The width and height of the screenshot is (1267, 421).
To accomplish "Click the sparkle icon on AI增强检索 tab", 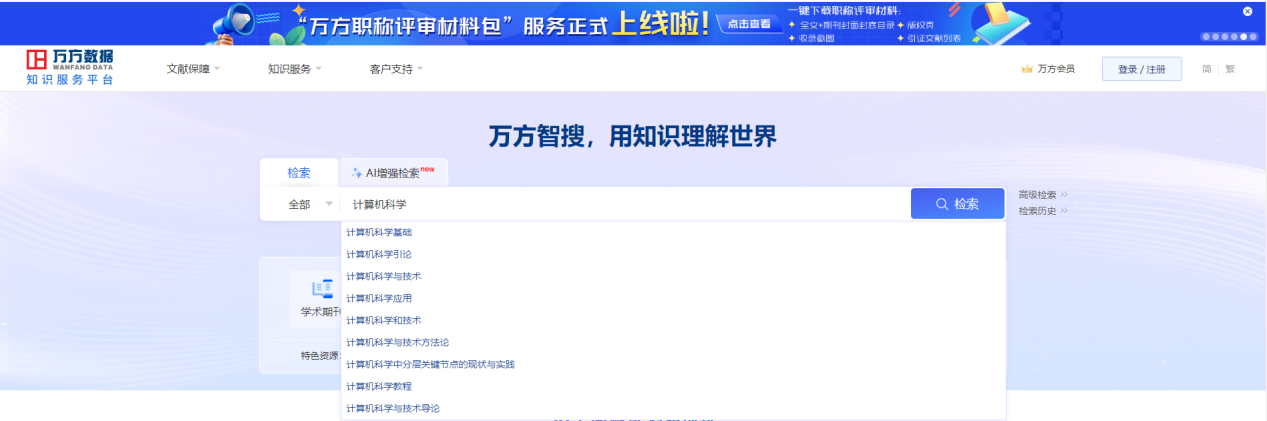I will click(x=357, y=173).
